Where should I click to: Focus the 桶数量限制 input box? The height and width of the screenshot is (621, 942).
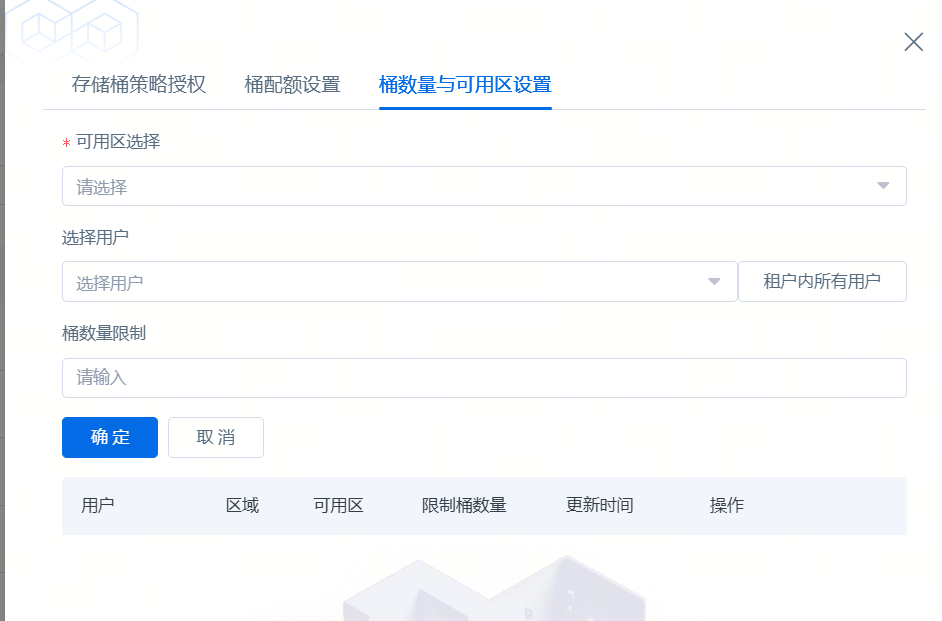click(x=484, y=378)
